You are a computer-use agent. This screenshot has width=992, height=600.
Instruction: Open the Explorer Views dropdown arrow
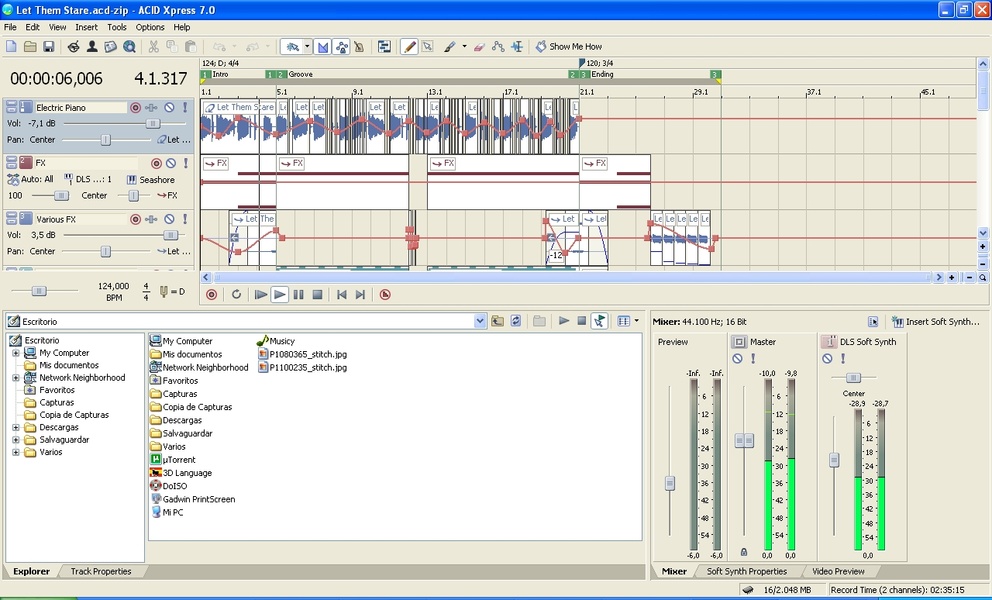[x=636, y=322]
